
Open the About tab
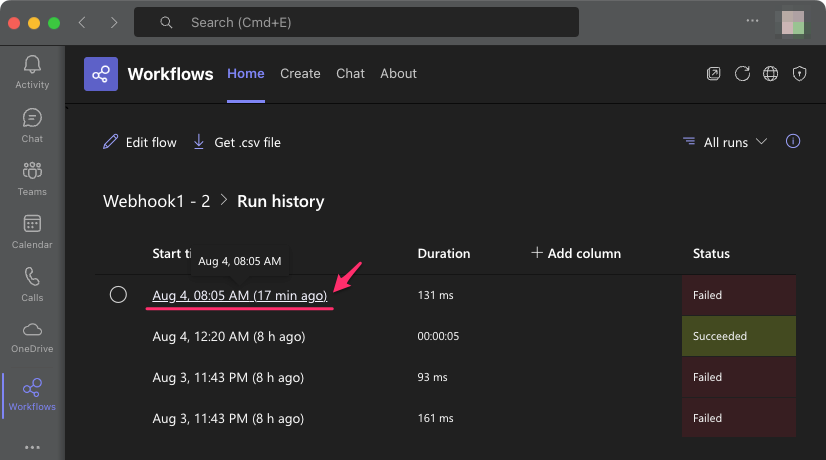pyautogui.click(x=398, y=74)
